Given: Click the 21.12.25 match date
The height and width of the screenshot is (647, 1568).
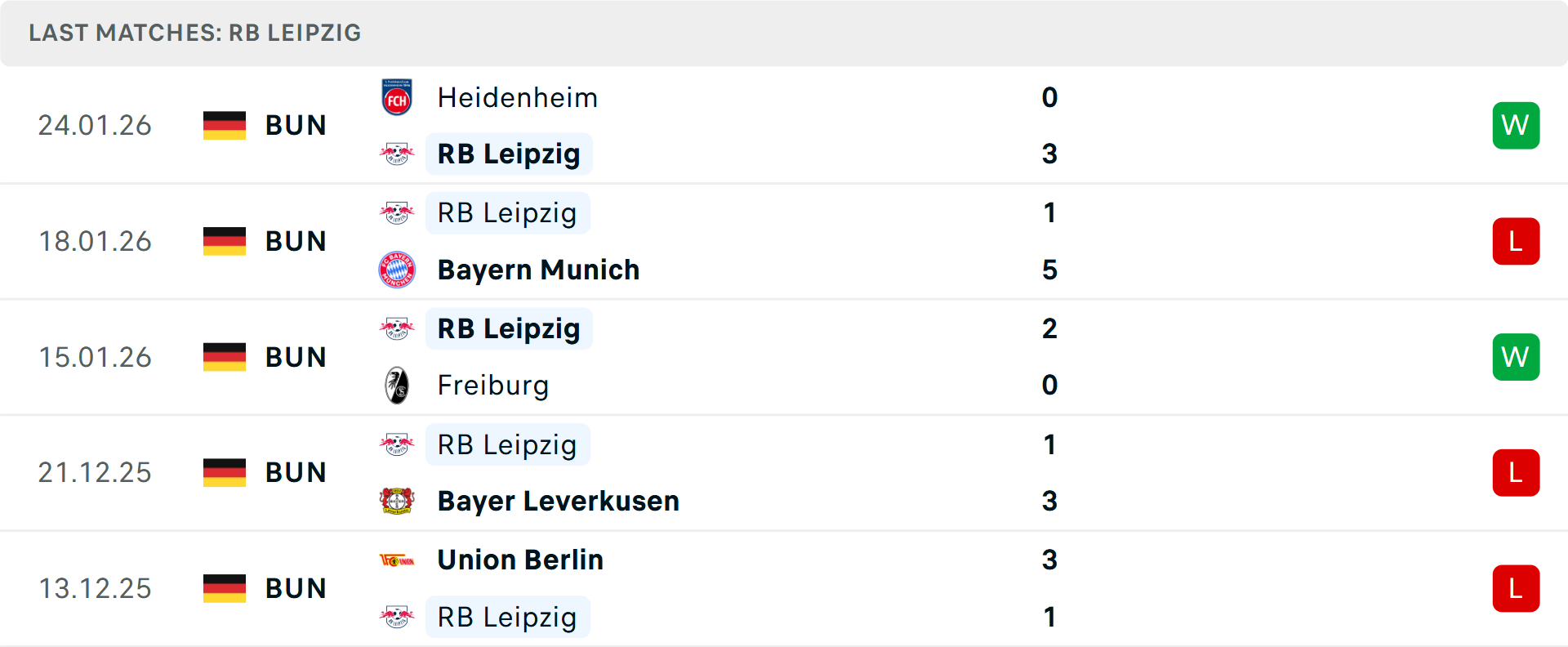Looking at the screenshot, I should pos(95,472).
